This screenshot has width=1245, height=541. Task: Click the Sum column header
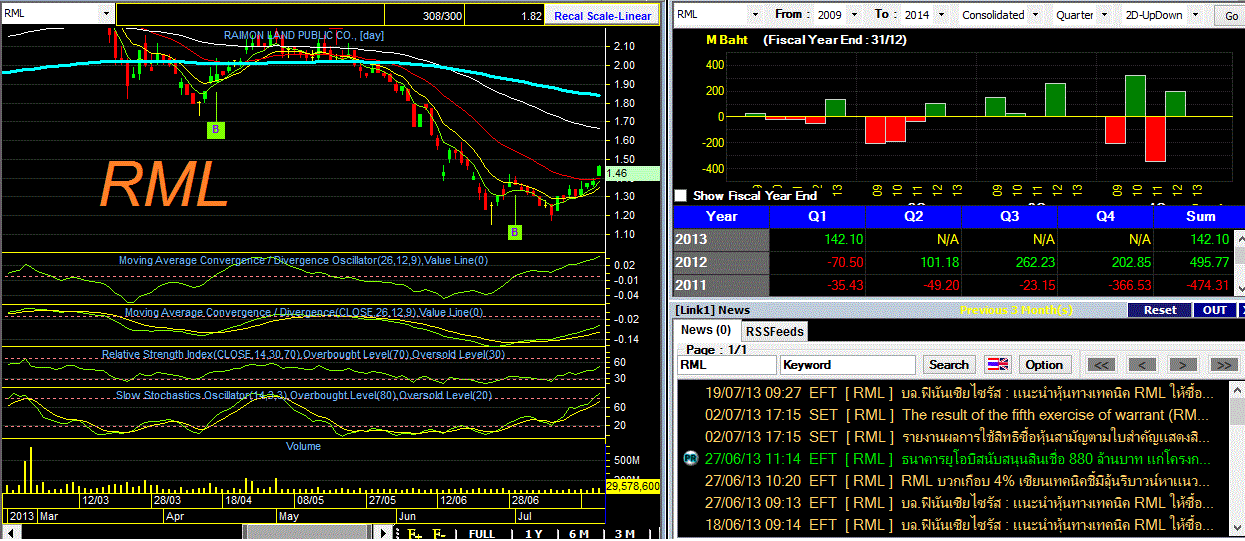[1200, 216]
